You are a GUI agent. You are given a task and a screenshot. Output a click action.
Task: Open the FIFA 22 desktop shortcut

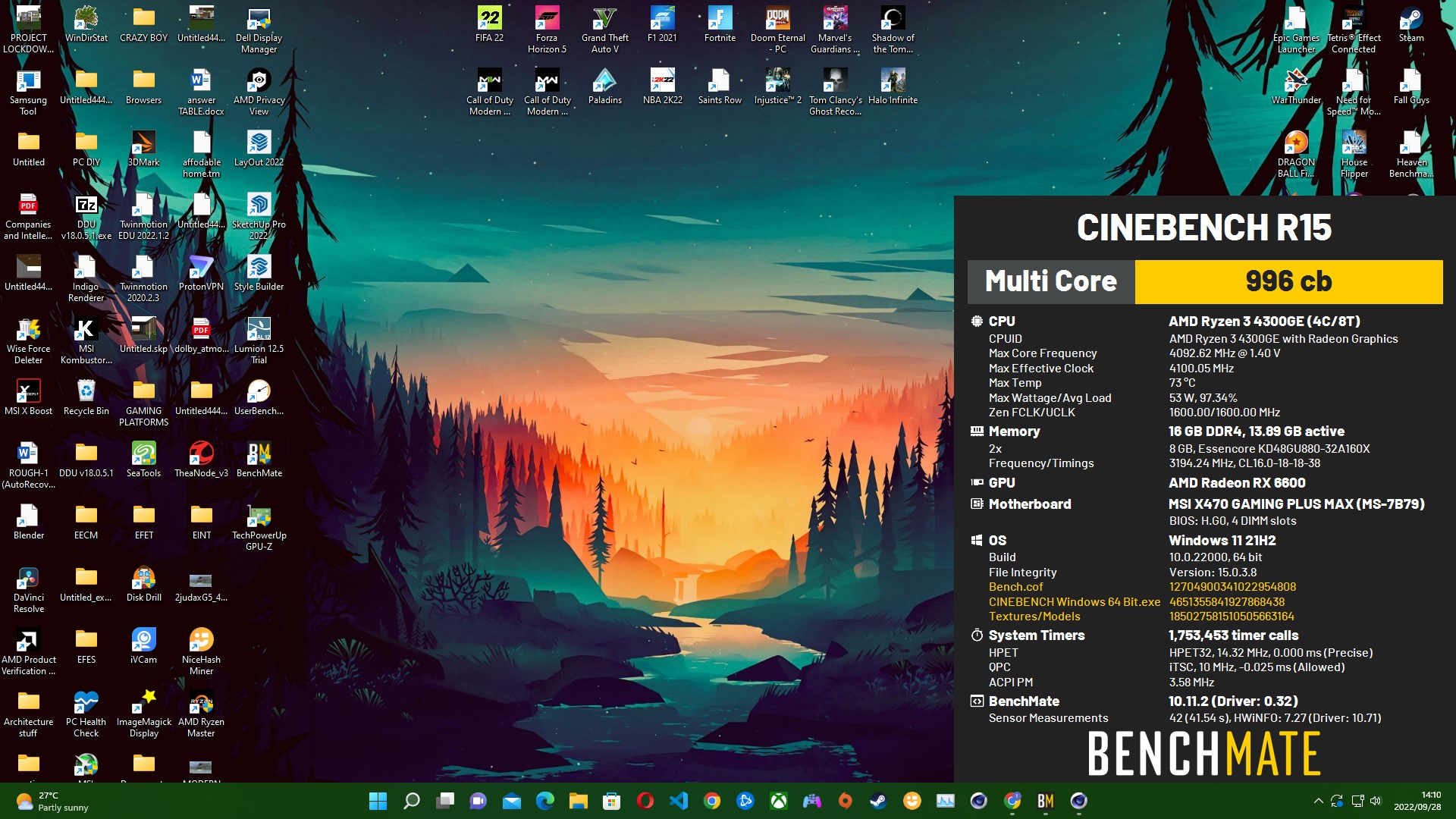489,24
